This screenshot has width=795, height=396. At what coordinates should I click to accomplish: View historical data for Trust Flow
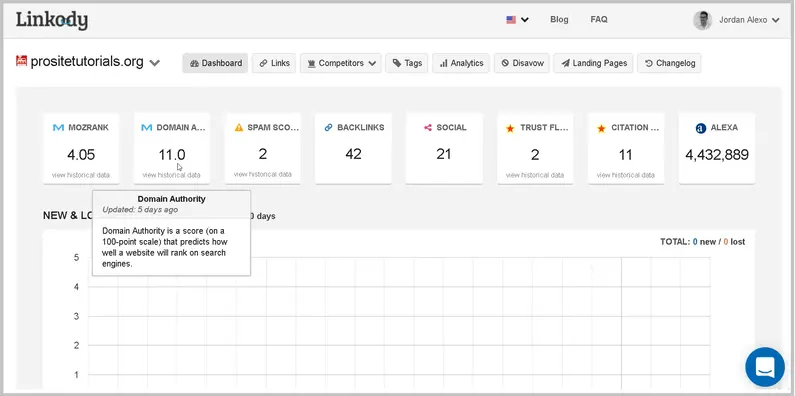(x=535, y=175)
